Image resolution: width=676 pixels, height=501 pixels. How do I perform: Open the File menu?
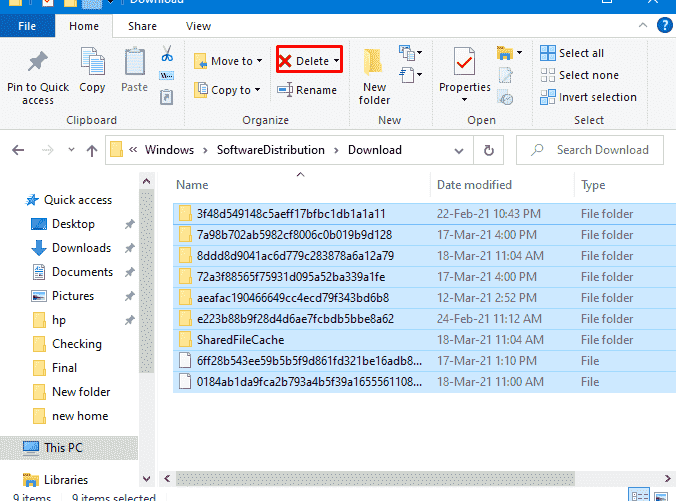[x=27, y=26]
